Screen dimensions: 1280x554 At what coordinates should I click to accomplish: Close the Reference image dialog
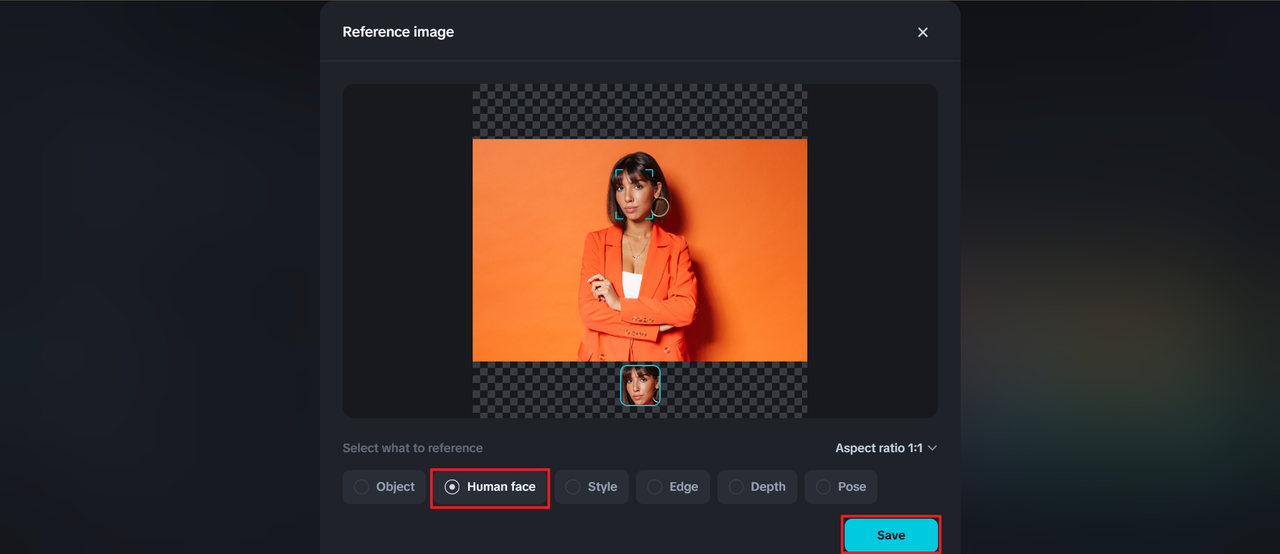point(923,32)
